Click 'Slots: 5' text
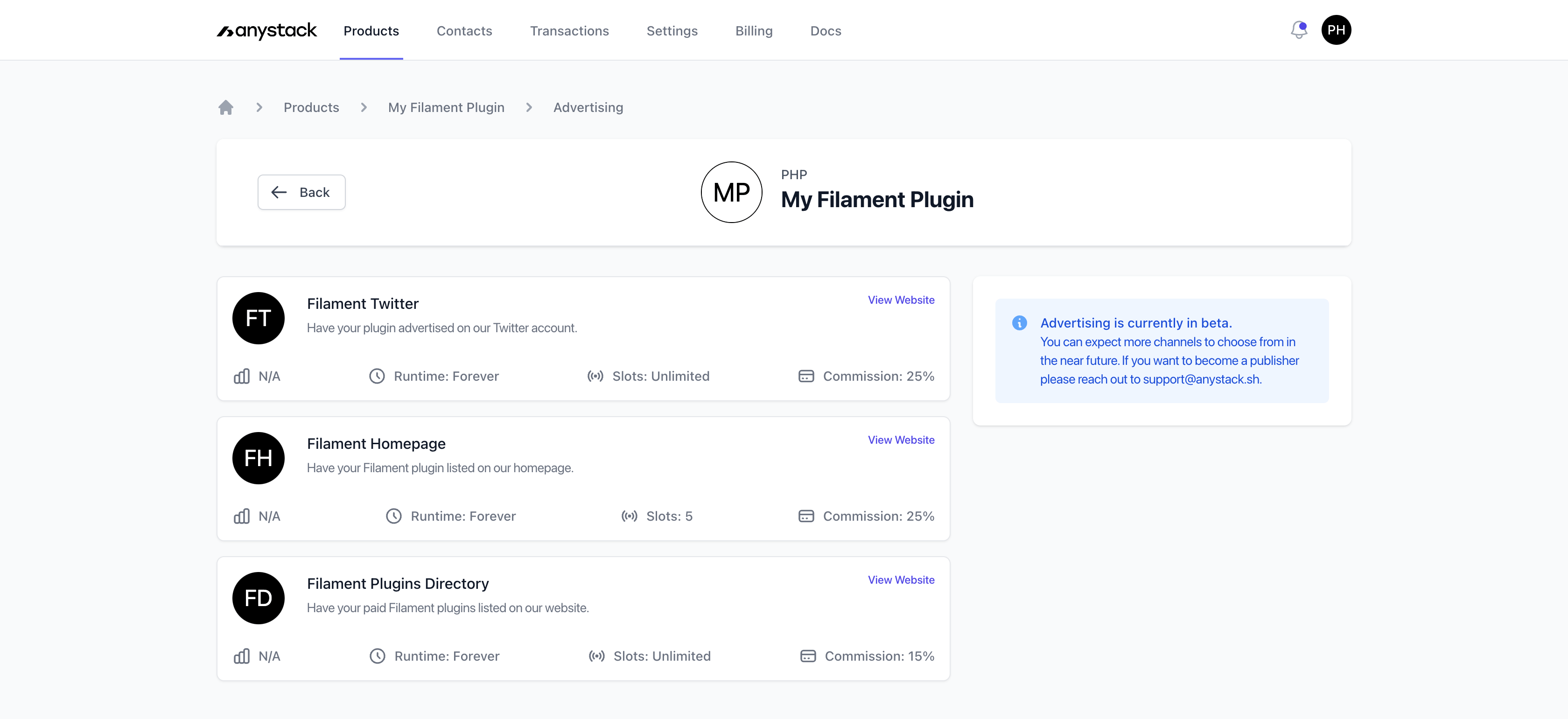This screenshot has height=719, width=1568. pos(669,516)
